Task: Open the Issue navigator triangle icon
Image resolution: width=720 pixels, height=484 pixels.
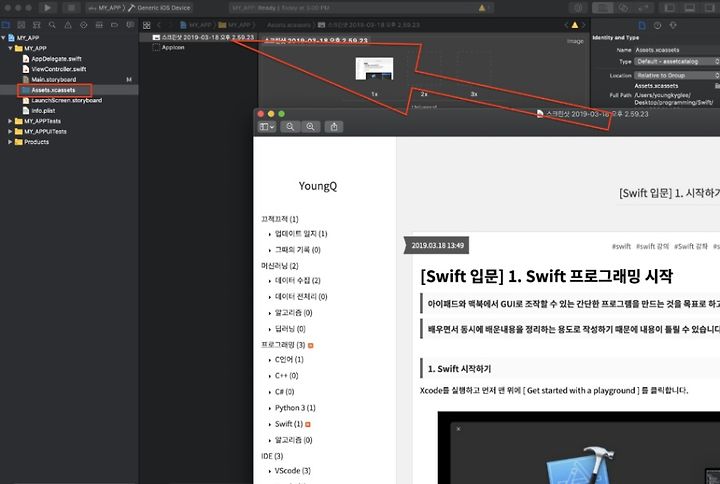Action: click(x=68, y=25)
